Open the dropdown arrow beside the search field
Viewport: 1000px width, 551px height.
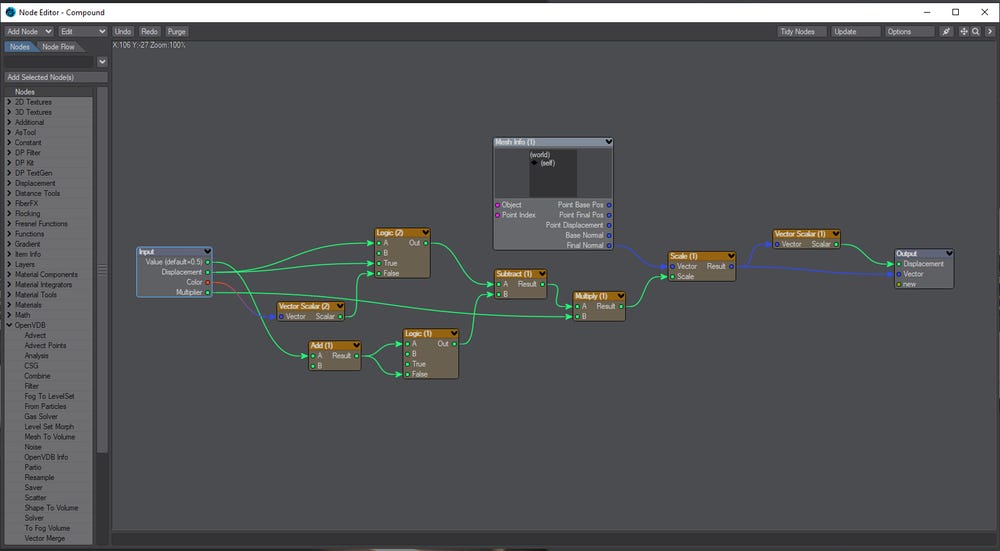(x=102, y=62)
